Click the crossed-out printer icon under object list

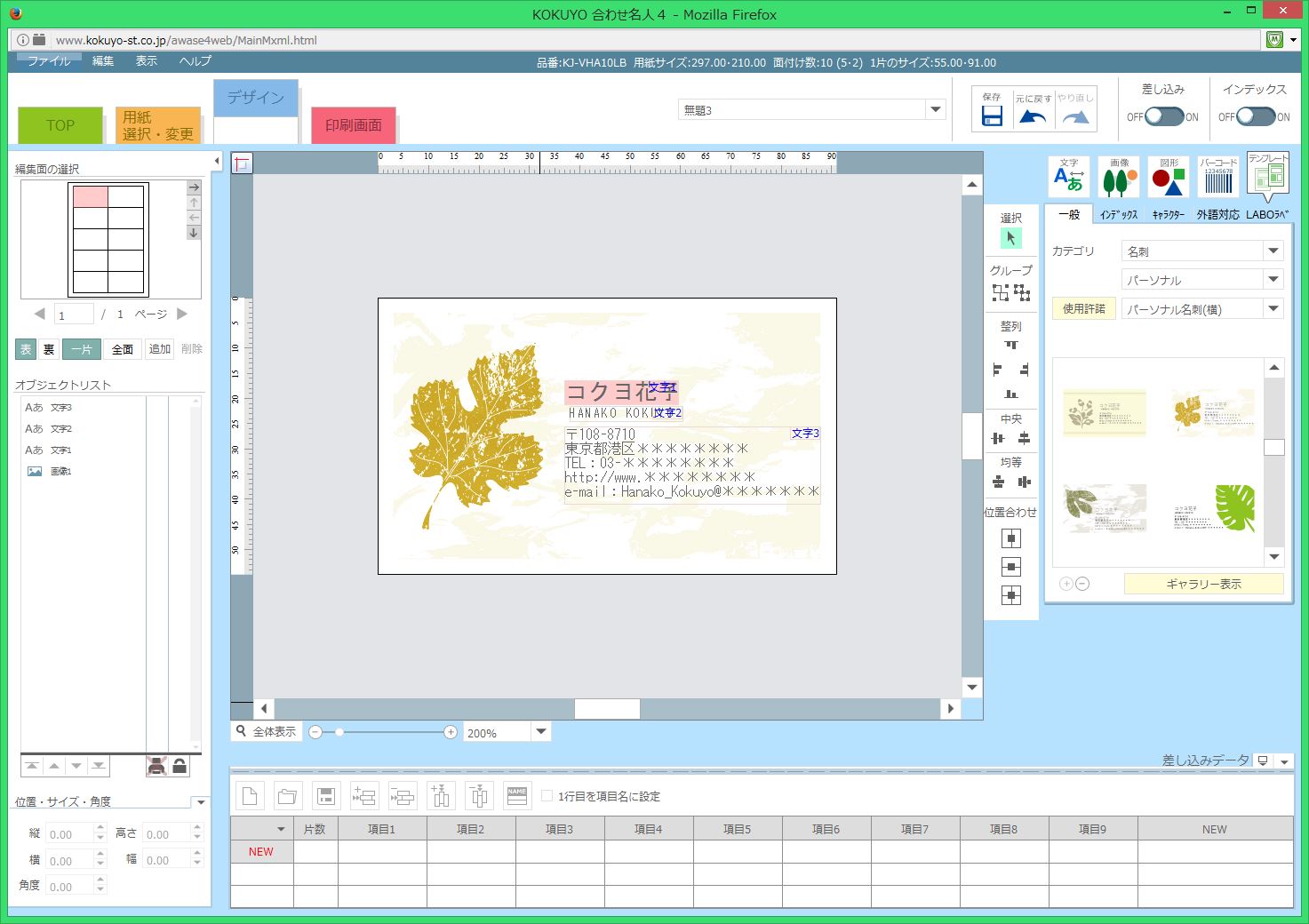click(156, 766)
